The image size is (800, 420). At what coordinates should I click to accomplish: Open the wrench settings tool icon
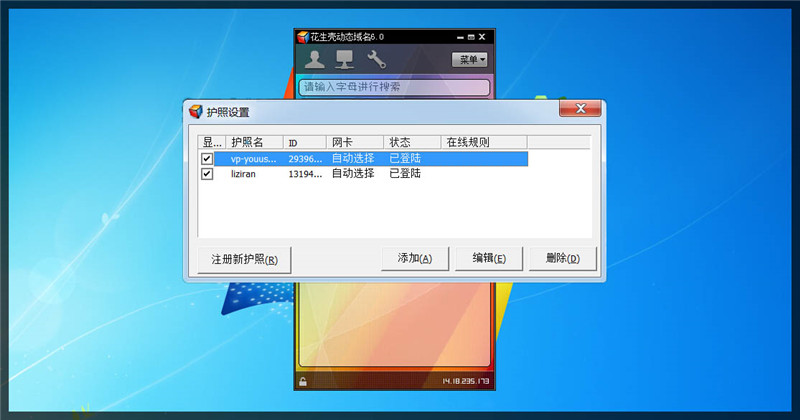(376, 60)
